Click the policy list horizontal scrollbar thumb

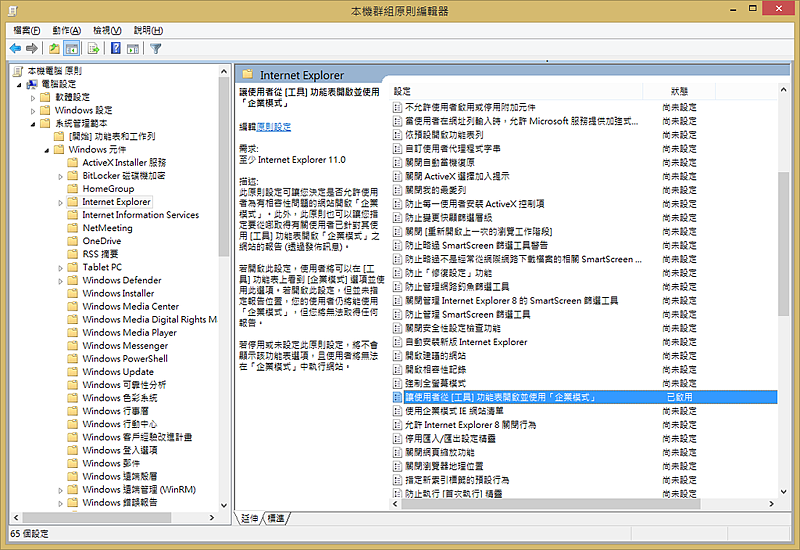coord(551,504)
